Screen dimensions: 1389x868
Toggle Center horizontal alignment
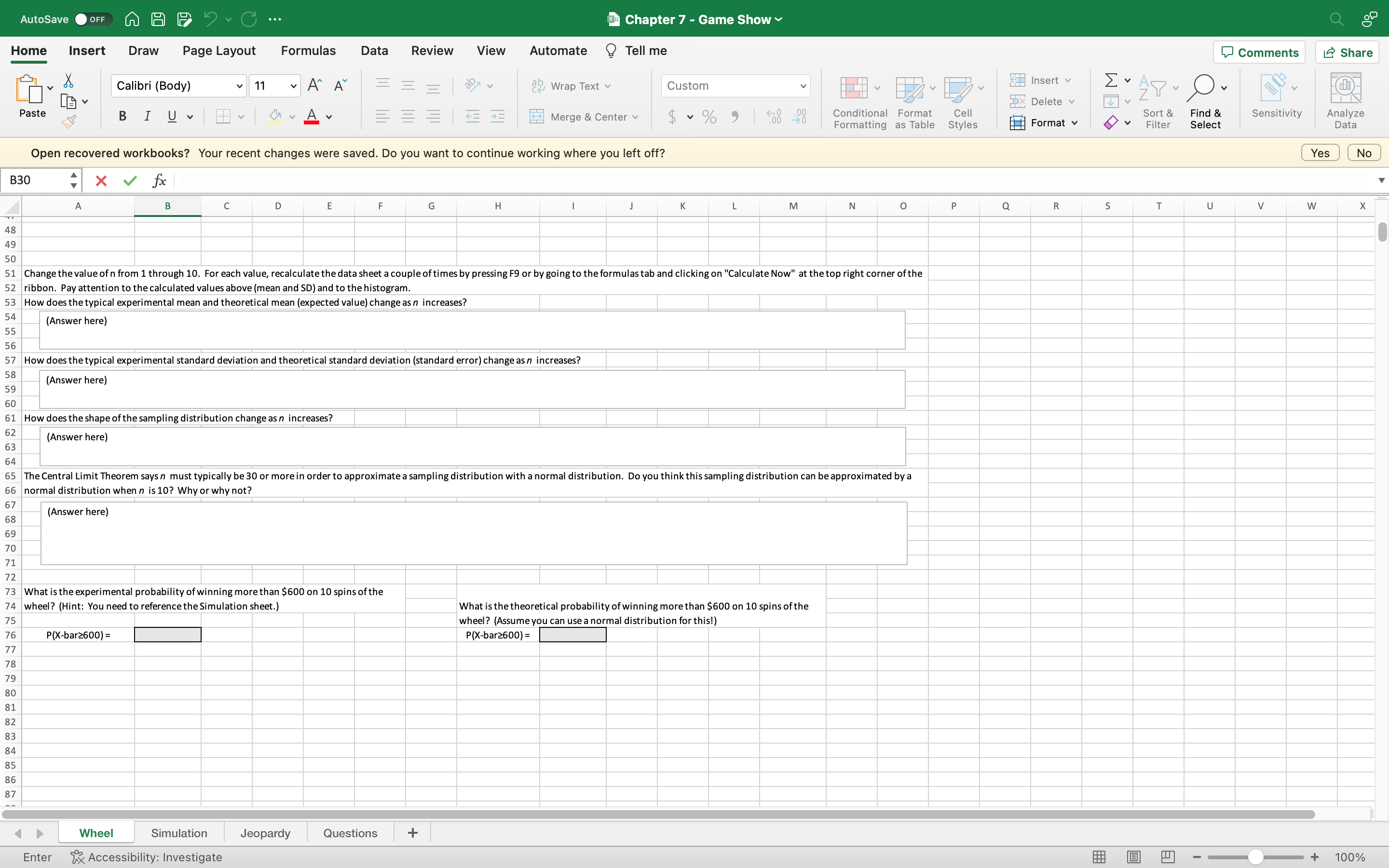[x=408, y=117]
